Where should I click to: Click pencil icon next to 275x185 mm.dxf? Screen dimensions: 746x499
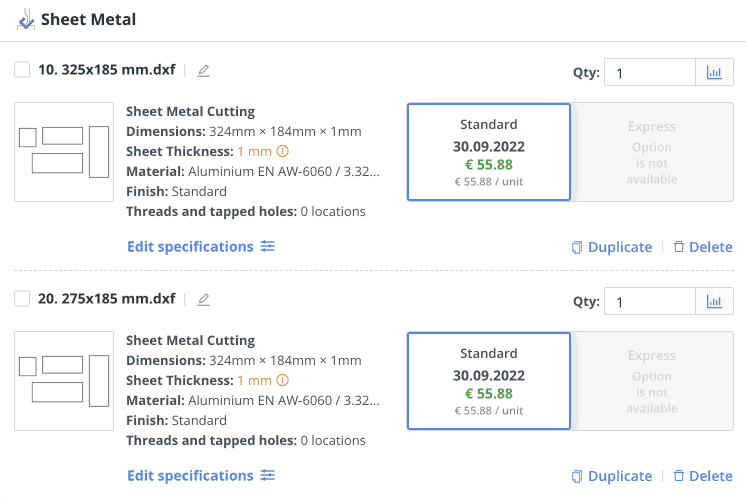click(204, 299)
